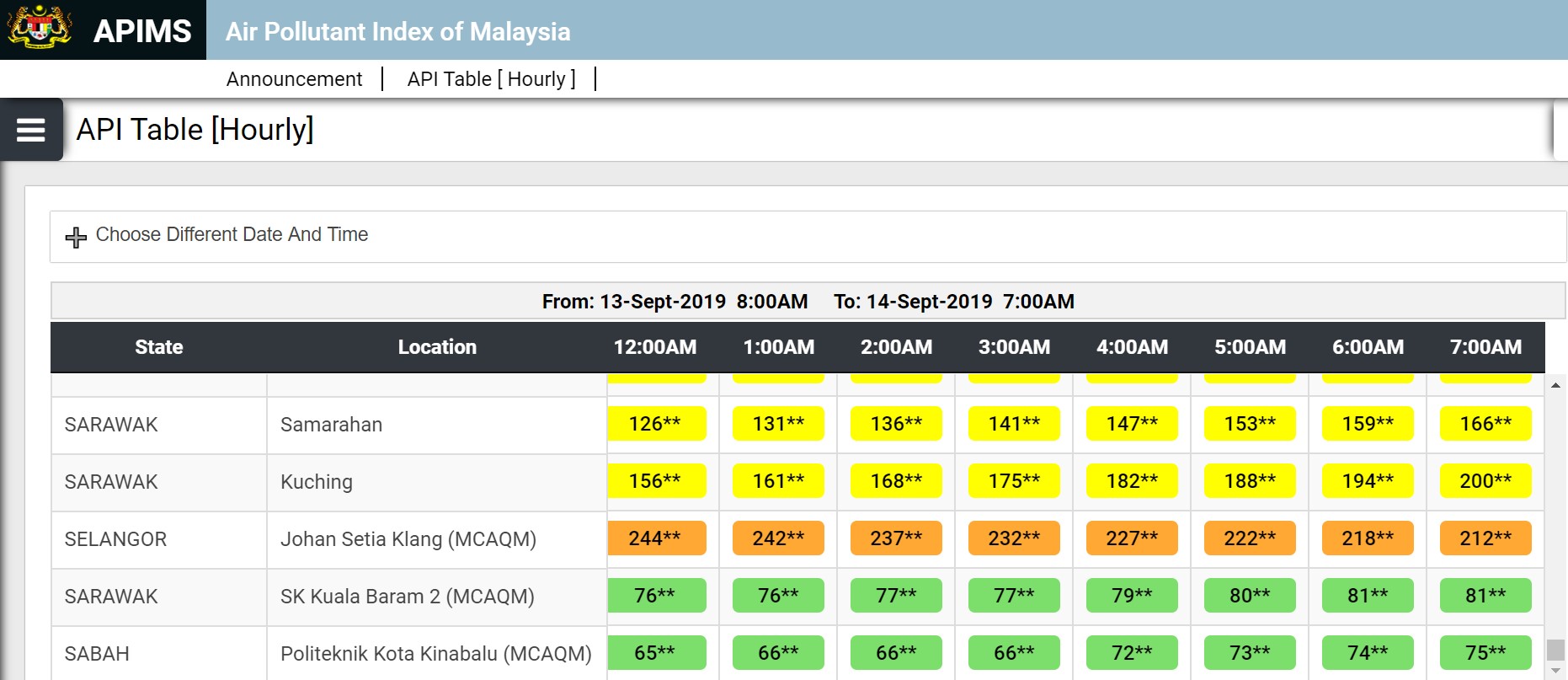Select Kuching 200** value at 7:00AM
1568x680 pixels.
click(1485, 481)
